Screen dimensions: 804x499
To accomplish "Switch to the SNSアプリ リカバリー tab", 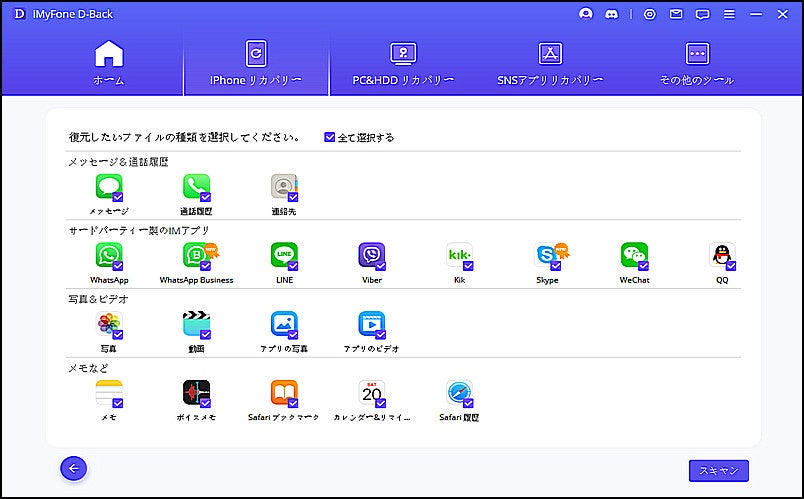I will [550, 63].
